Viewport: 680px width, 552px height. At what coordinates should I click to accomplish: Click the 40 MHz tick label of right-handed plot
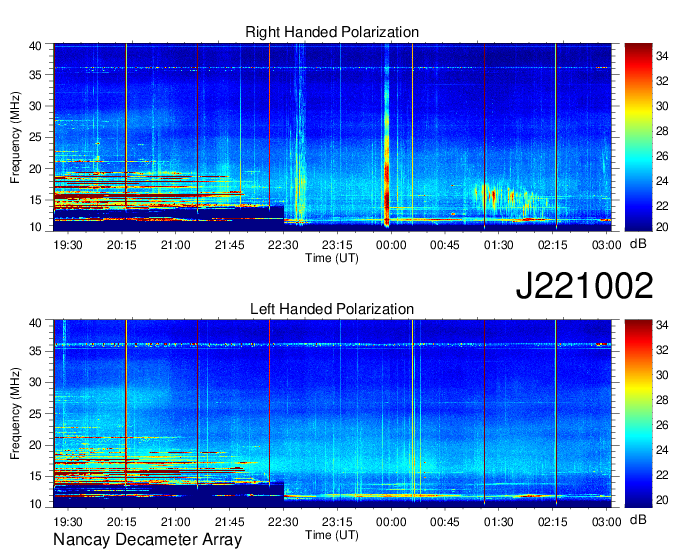point(35,46)
